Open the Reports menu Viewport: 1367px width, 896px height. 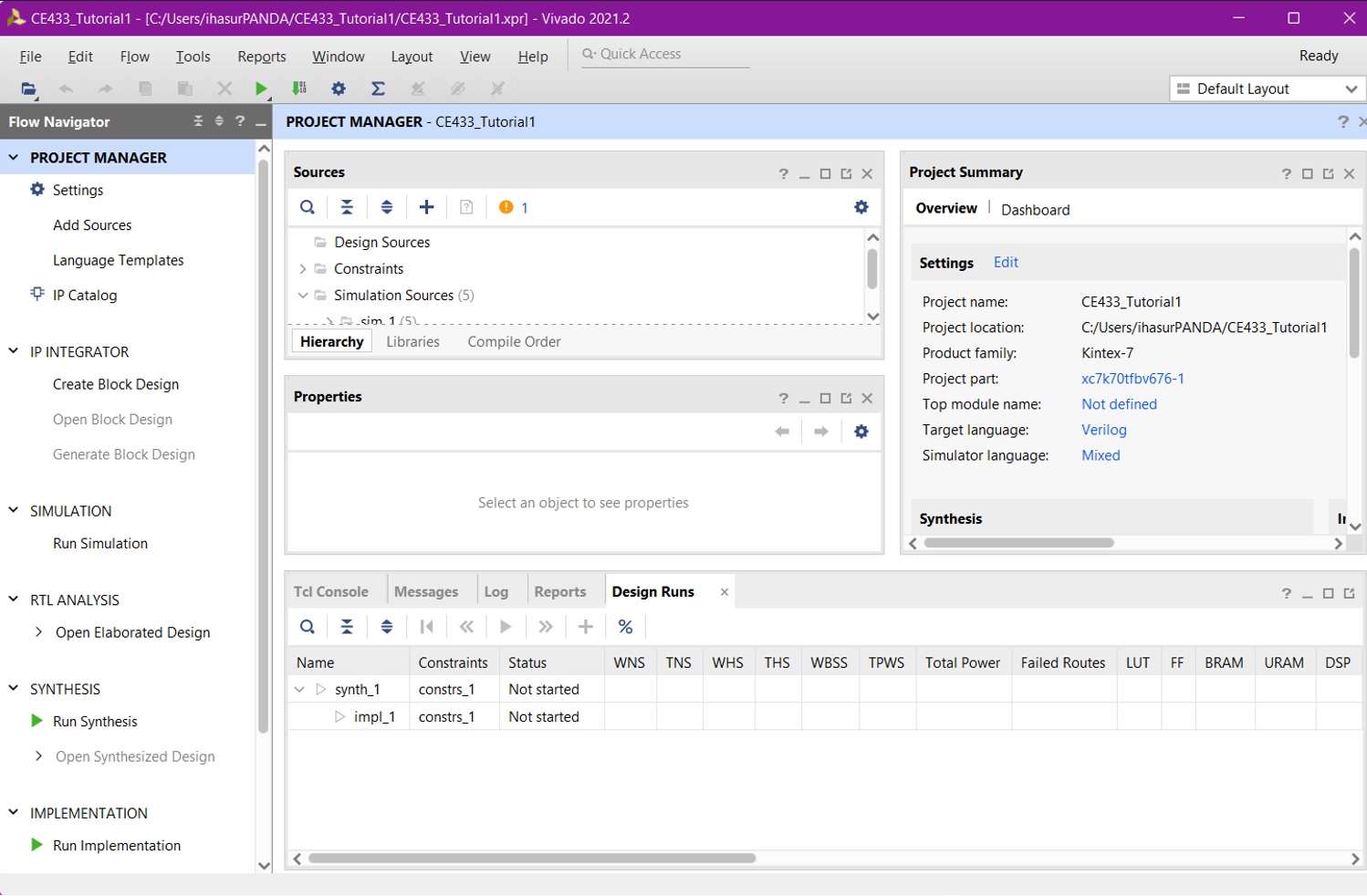click(261, 57)
